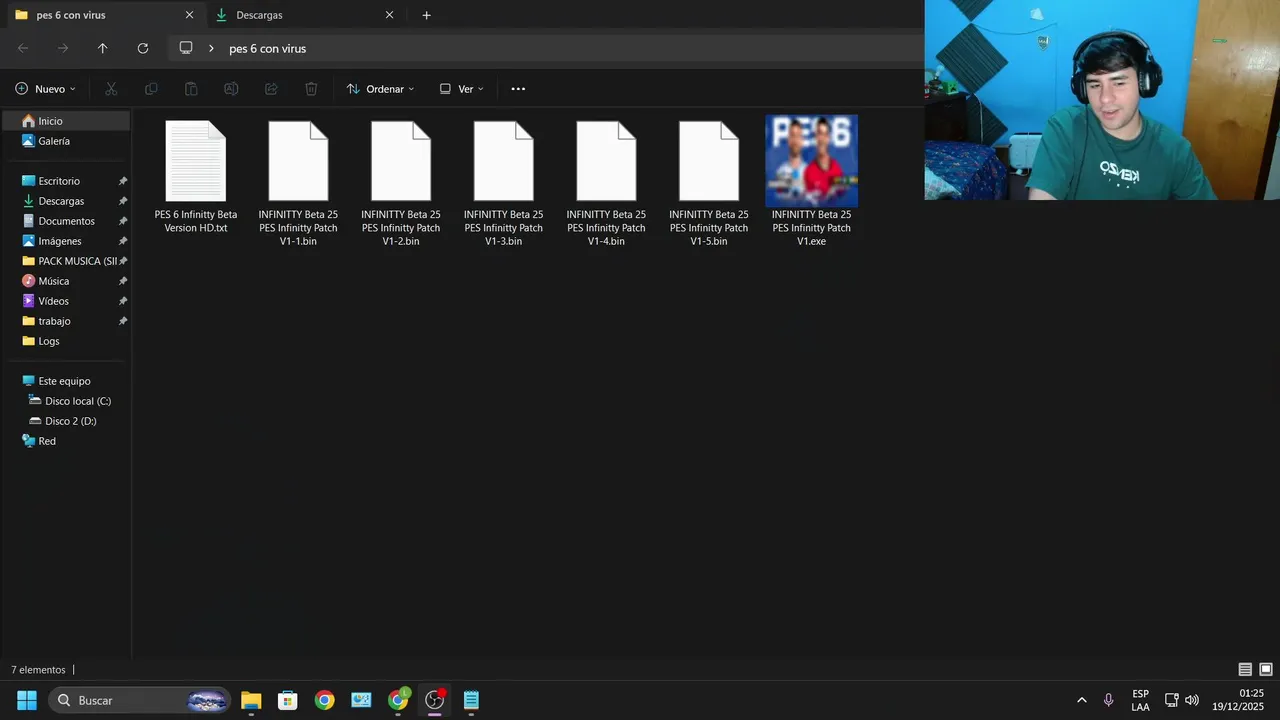
Task: Click the Paste clipboard icon
Action: [191, 89]
